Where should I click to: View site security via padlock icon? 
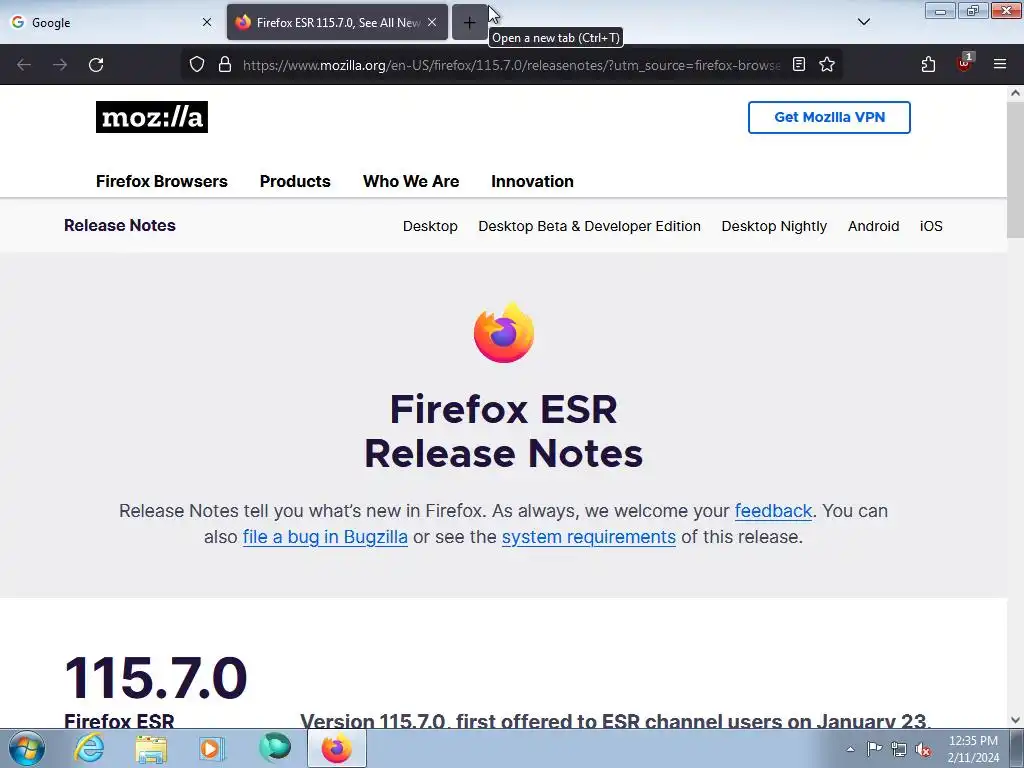225,65
